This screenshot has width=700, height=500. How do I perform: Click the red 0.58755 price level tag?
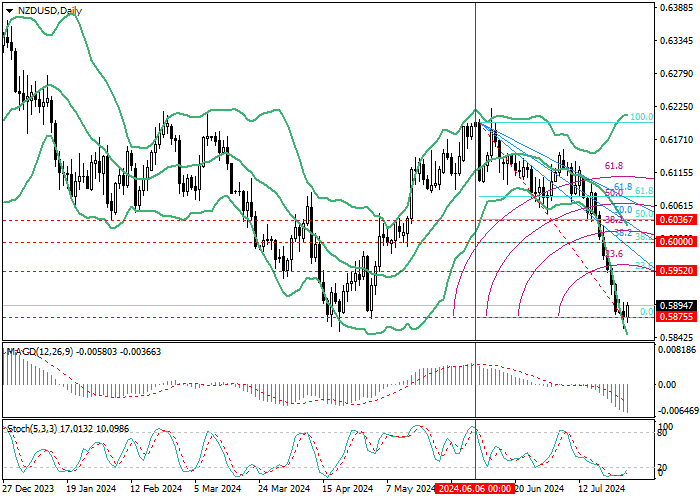676,316
